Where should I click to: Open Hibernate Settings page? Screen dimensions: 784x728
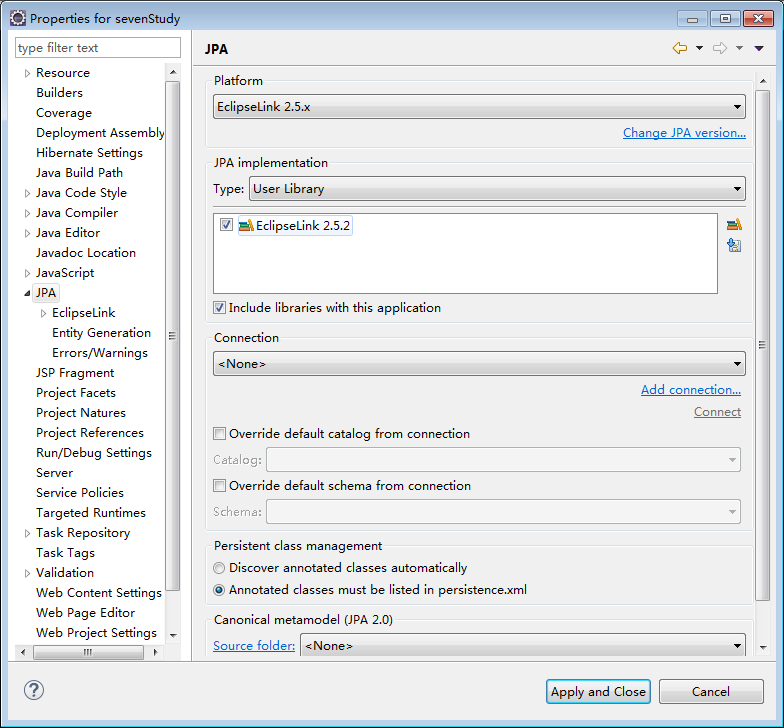pyautogui.click(x=89, y=152)
